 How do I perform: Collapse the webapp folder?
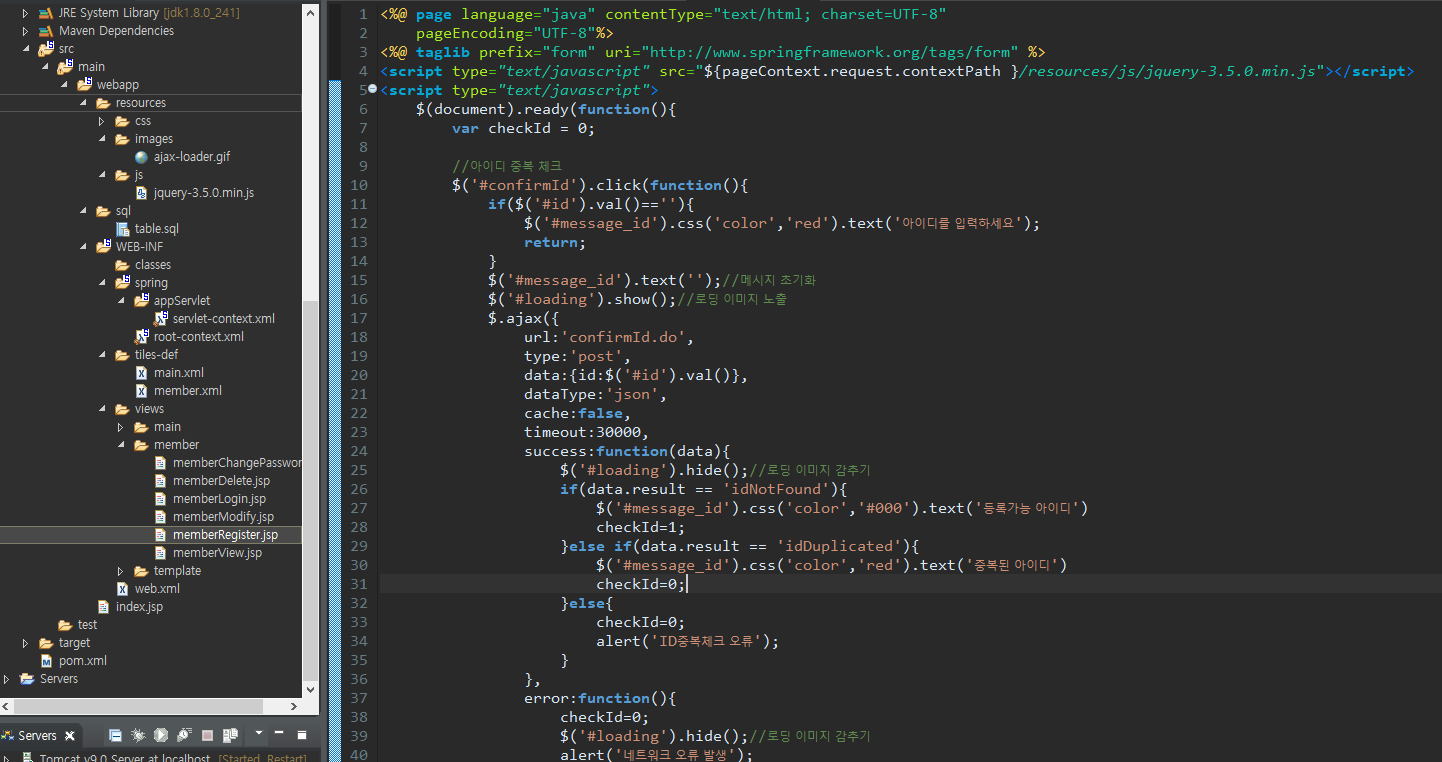[x=63, y=85]
